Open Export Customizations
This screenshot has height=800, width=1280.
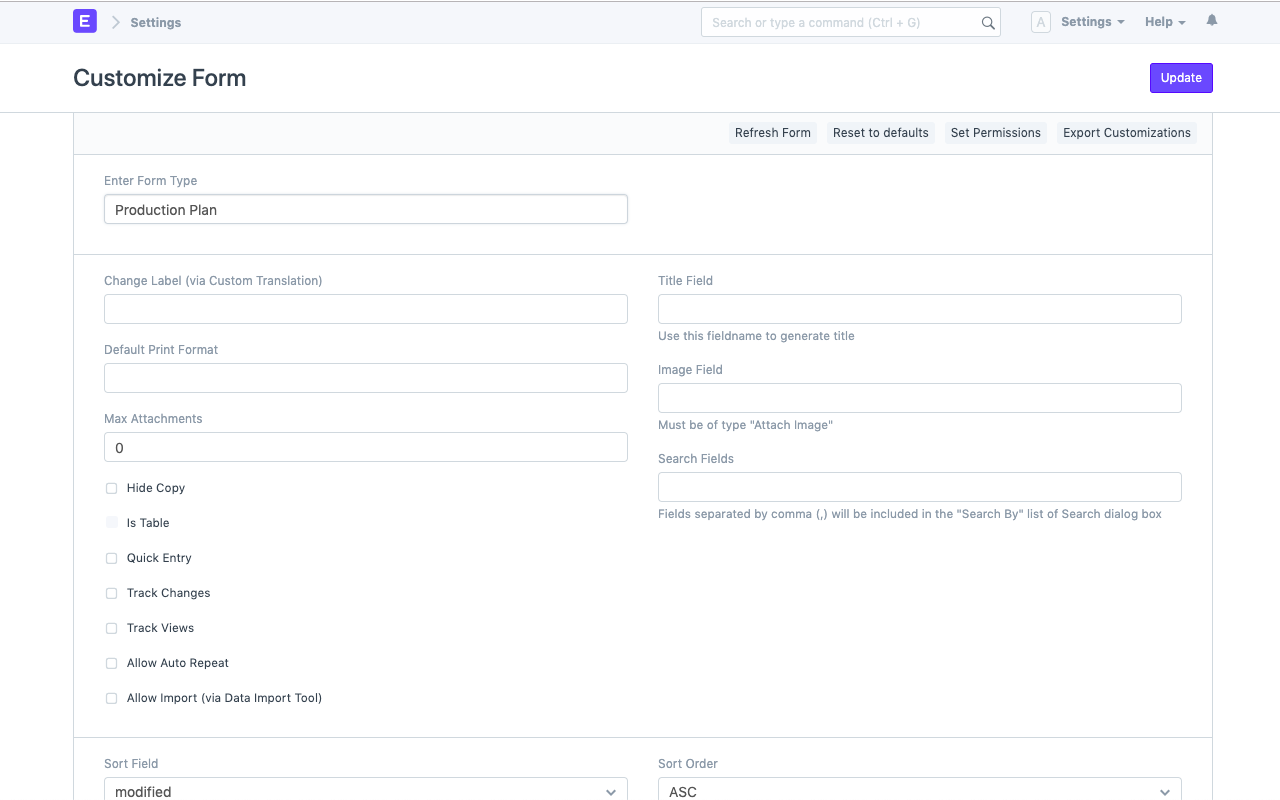(1127, 132)
